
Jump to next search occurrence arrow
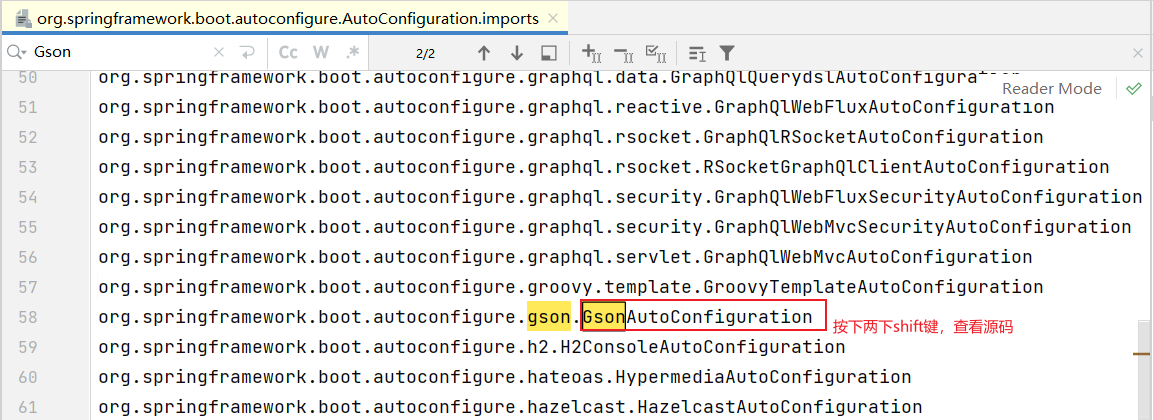[516, 53]
